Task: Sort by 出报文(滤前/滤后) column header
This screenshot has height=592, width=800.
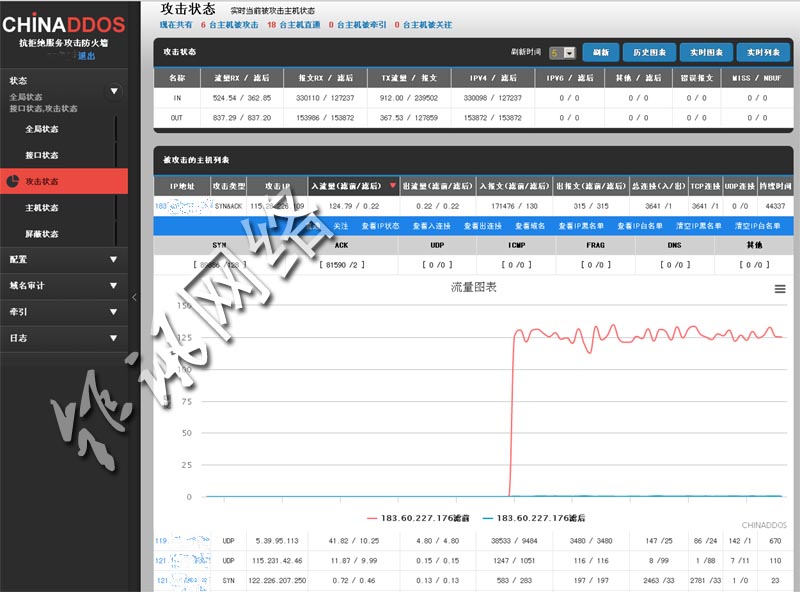Action: pos(591,186)
